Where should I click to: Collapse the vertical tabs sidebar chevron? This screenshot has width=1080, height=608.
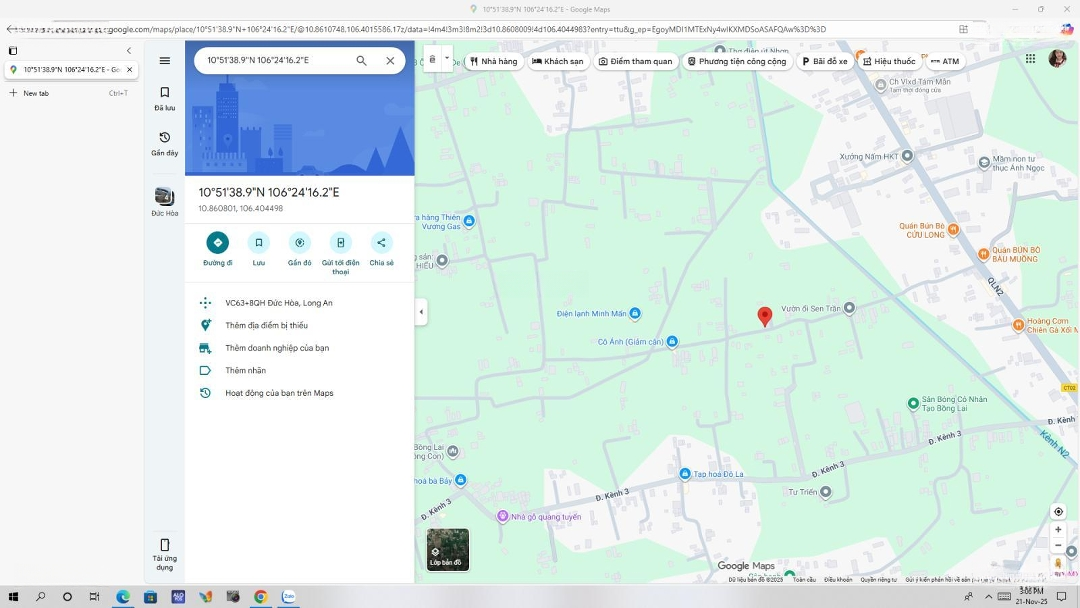(129, 51)
